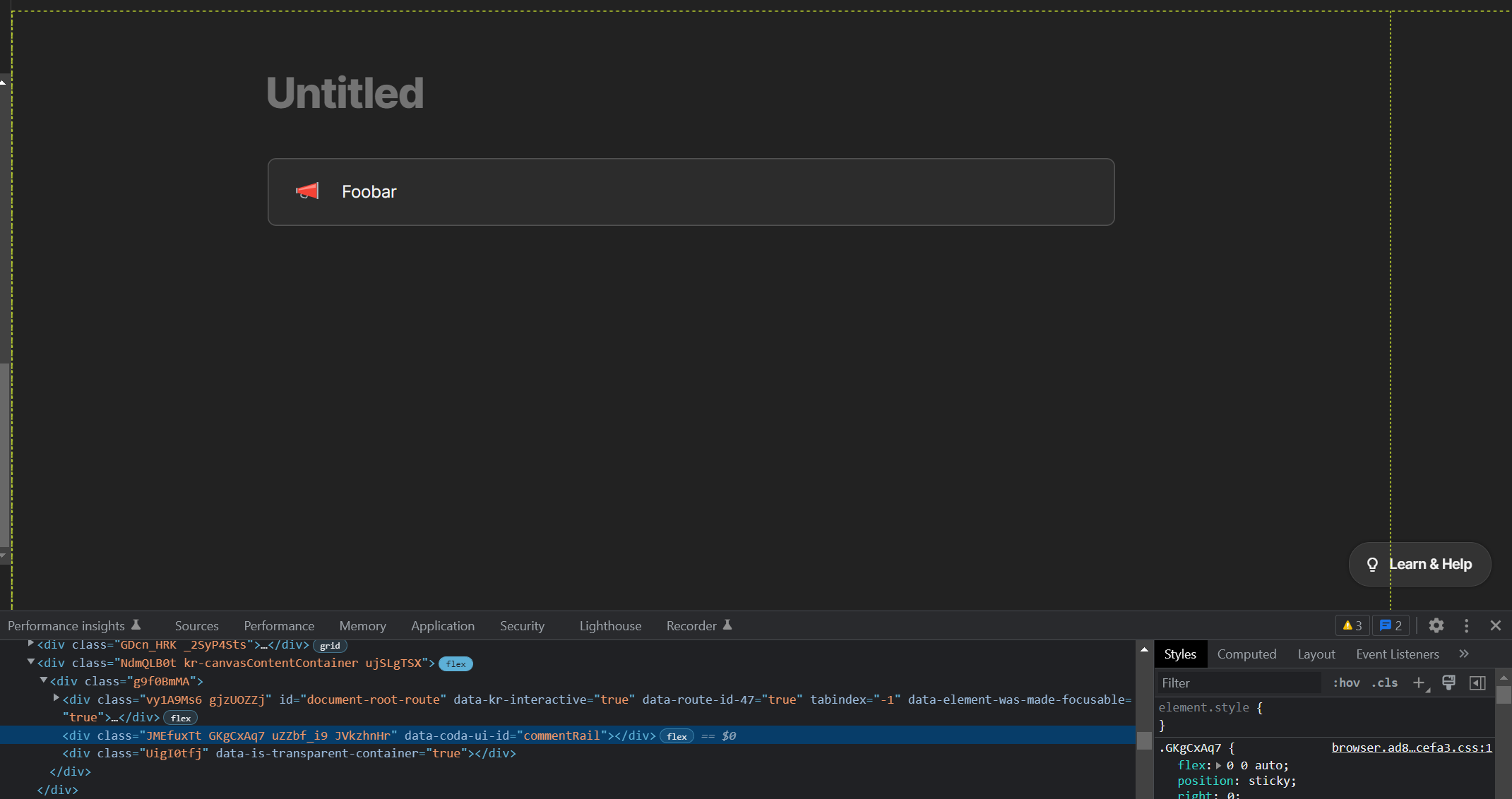Collapse the kr-canvasContentContainer div node
1512x799 pixels.
pyautogui.click(x=31, y=662)
